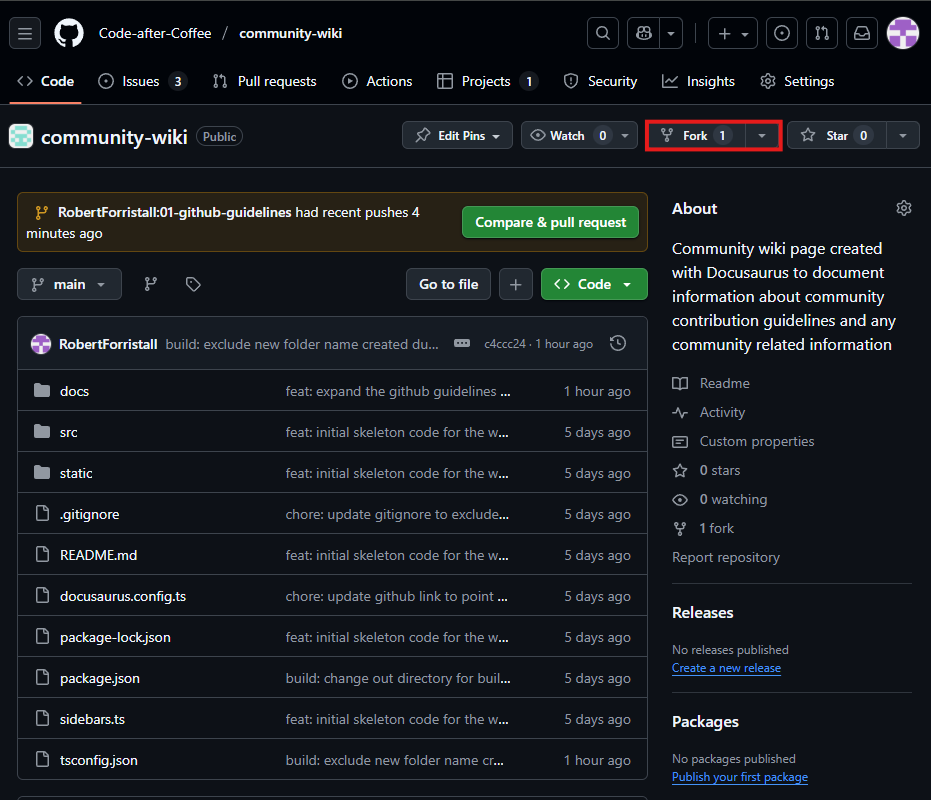Open your notifications inbox icon
This screenshot has height=800, width=931.
pyautogui.click(x=861, y=32)
